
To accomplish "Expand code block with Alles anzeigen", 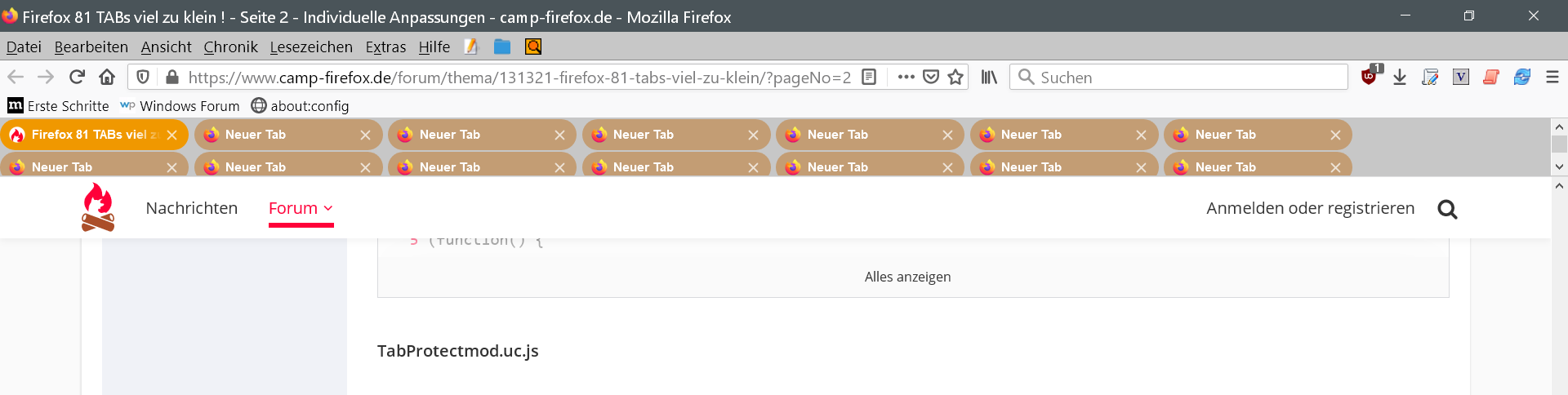I will pyautogui.click(x=907, y=277).
